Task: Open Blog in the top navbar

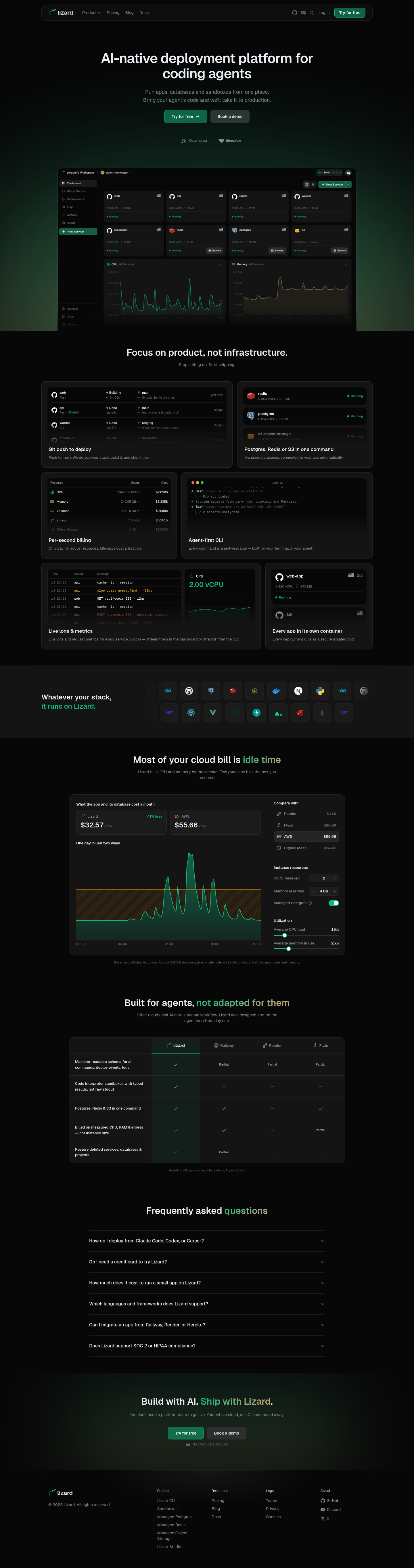Action: [x=129, y=13]
